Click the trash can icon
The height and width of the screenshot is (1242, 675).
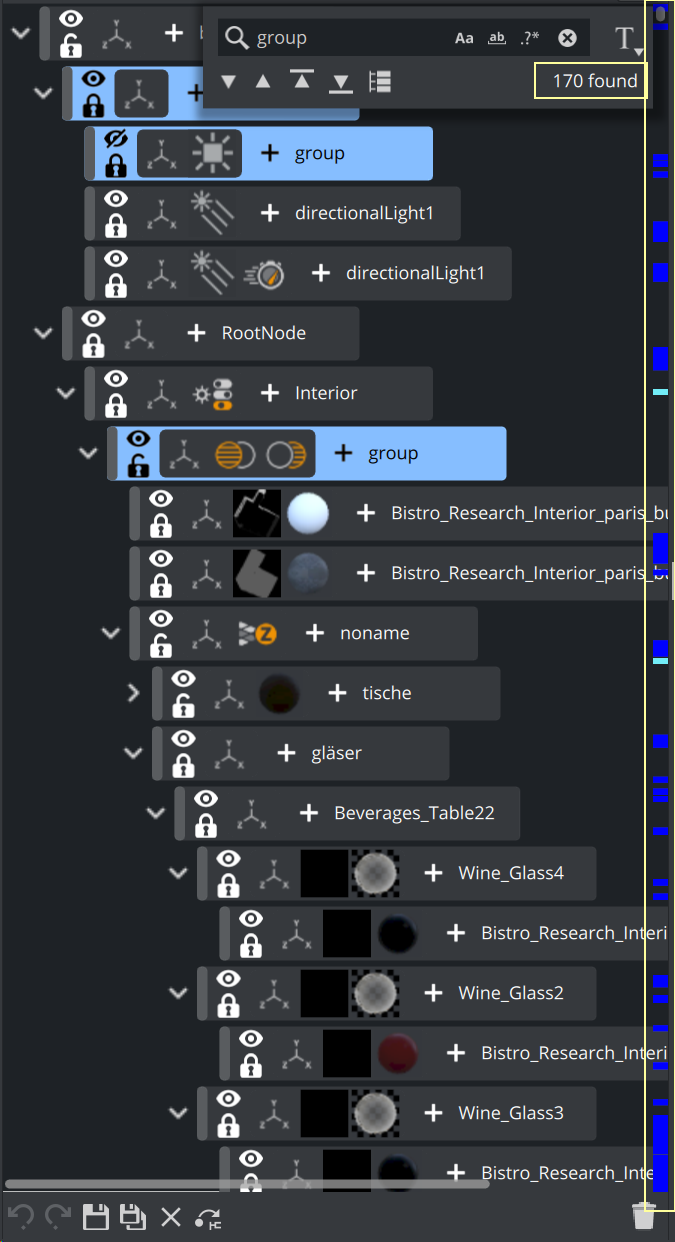(x=644, y=1216)
